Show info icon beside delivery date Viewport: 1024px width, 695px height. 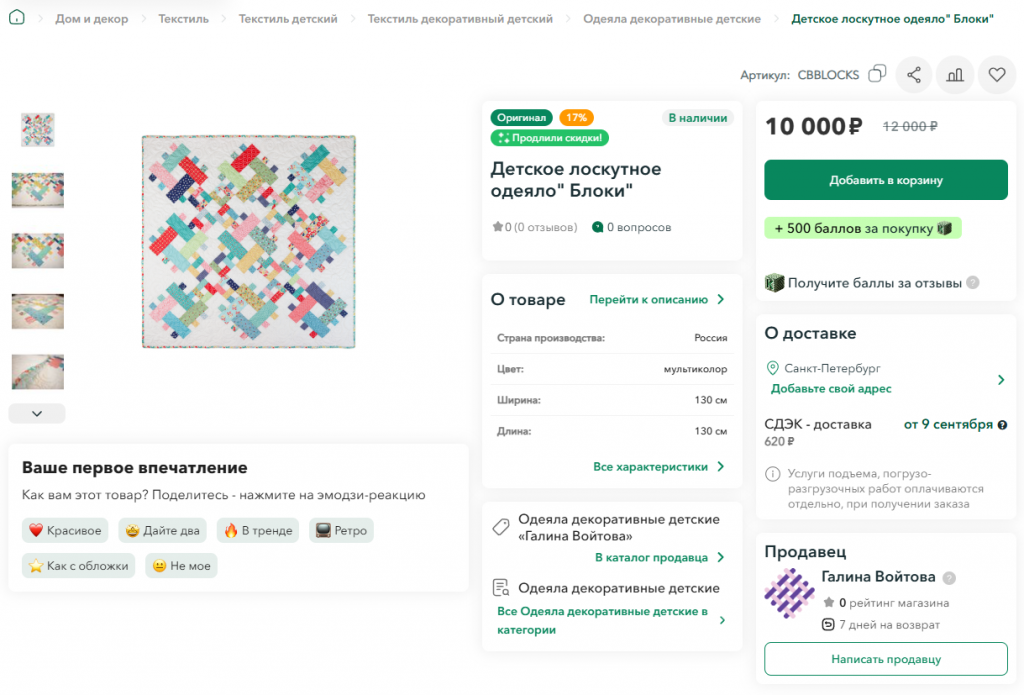[1002, 425]
